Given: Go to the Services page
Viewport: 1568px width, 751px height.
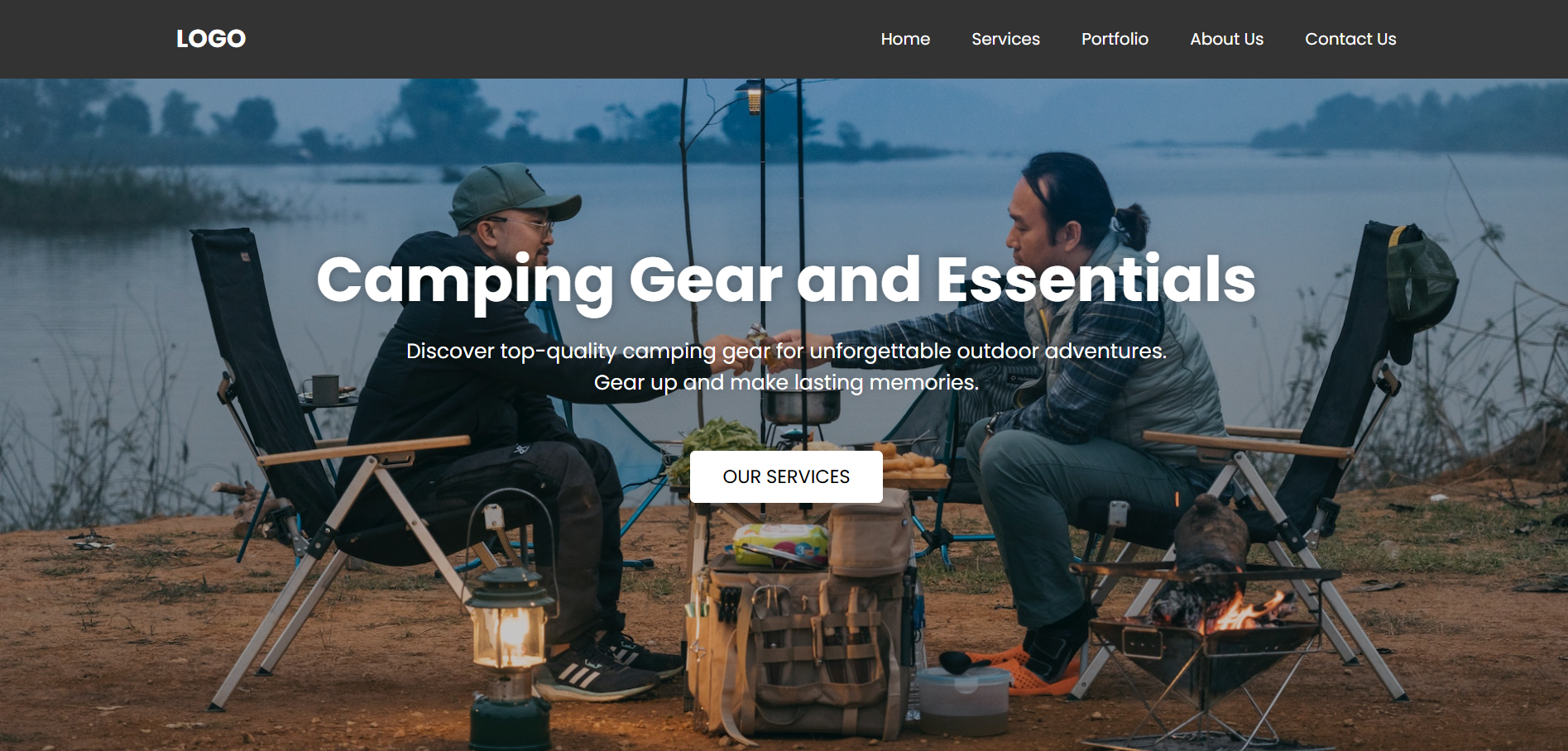Looking at the screenshot, I should coord(1005,39).
